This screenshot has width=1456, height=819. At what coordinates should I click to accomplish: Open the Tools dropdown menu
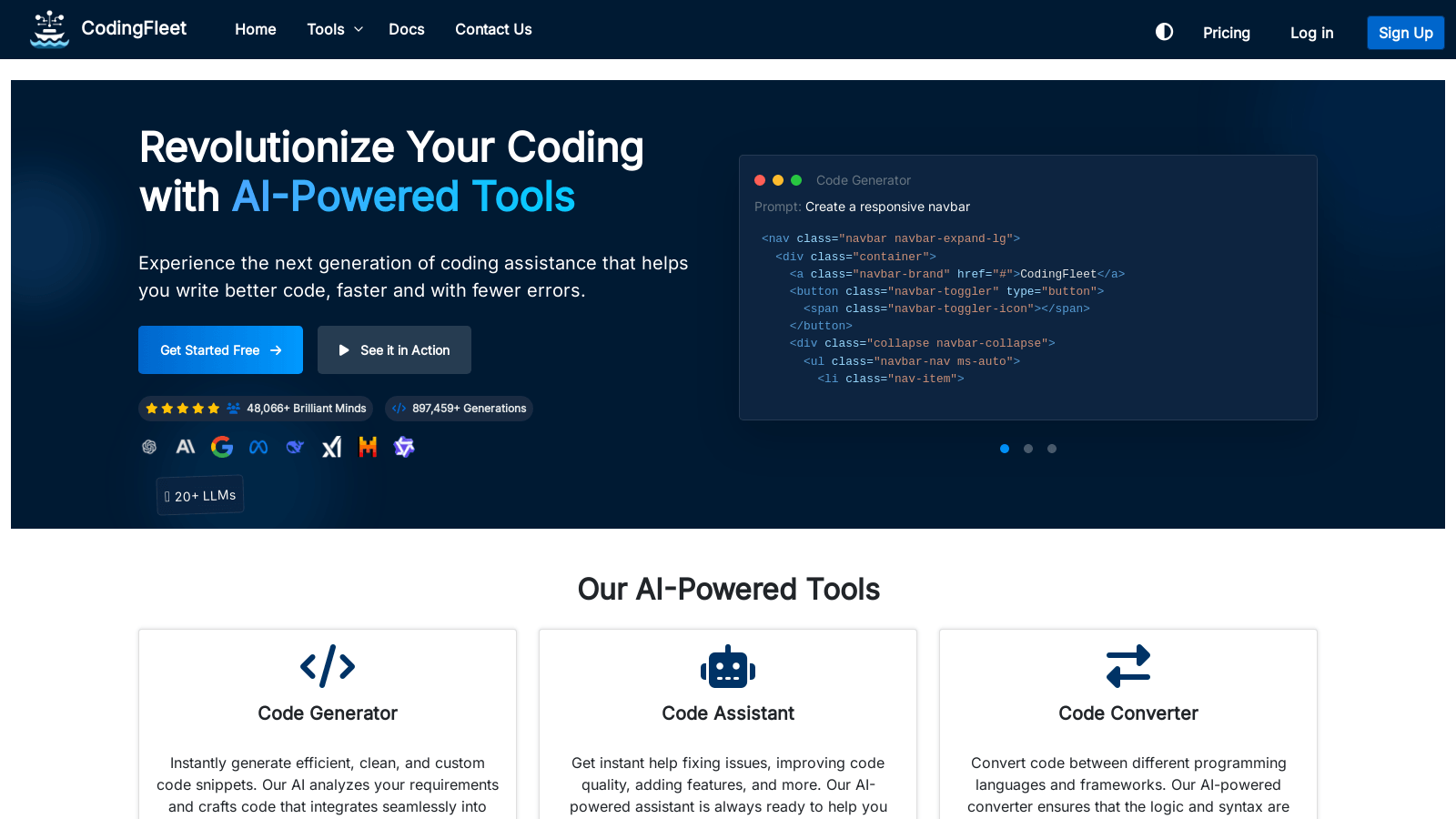coord(335,29)
